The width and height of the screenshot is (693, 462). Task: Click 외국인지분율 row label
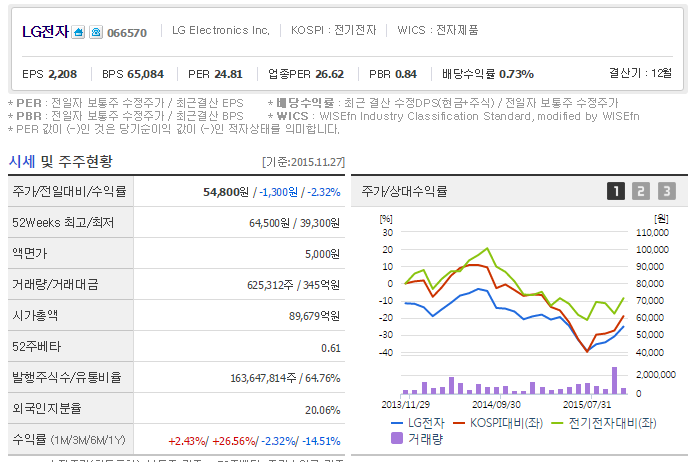(x=47, y=408)
